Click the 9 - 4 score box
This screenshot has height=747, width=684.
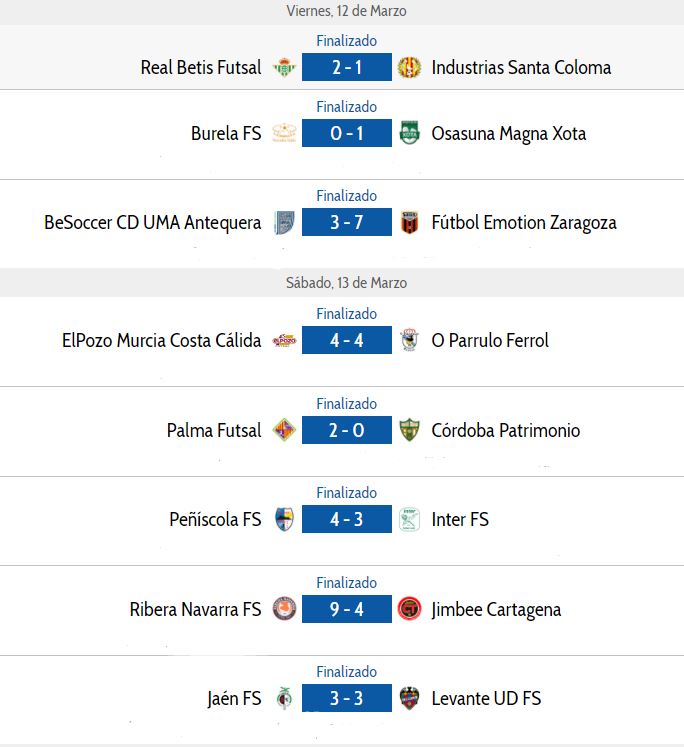click(347, 609)
